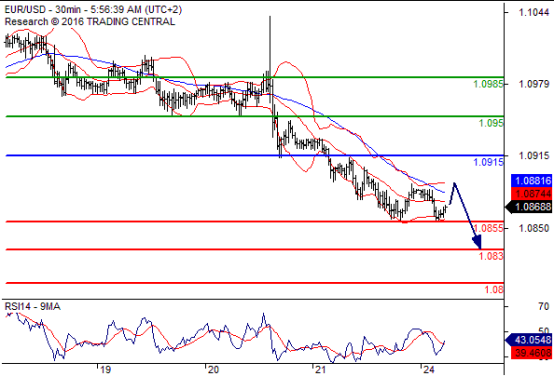The image size is (554, 377).
Task: Select the green 1.0985 resistance label
Action: coord(488,84)
